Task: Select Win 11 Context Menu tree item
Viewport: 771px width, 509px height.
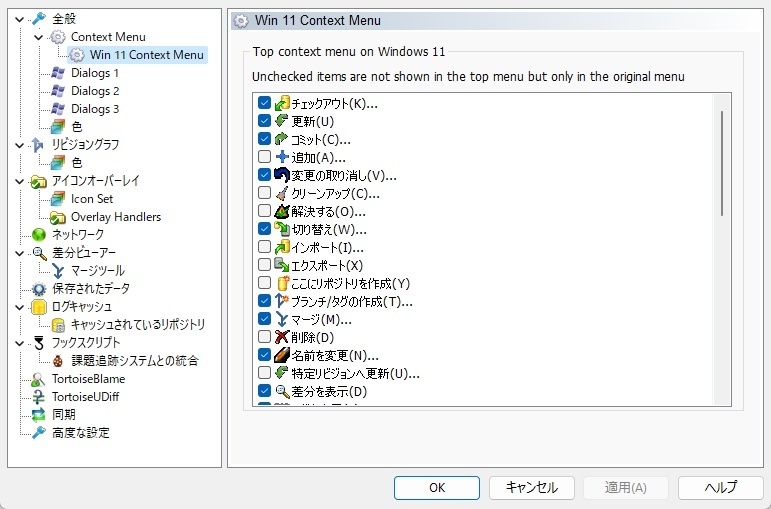Action: click(x=147, y=55)
